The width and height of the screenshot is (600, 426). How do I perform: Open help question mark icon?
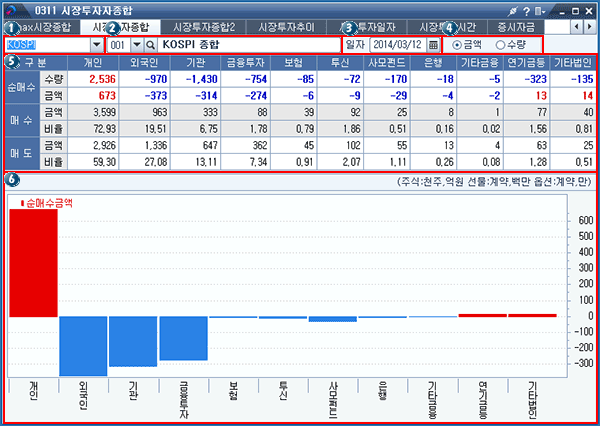coord(527,11)
